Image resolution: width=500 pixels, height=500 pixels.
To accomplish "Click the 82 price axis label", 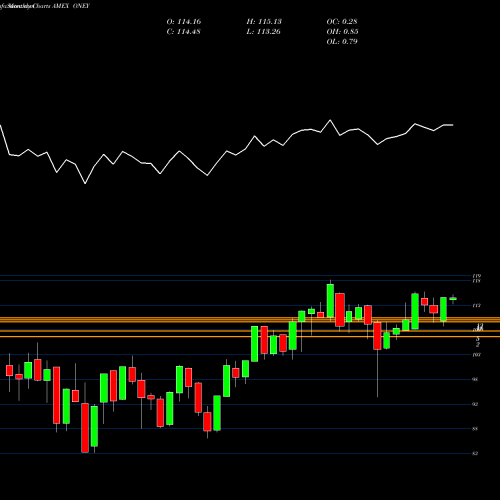I will [475, 454].
